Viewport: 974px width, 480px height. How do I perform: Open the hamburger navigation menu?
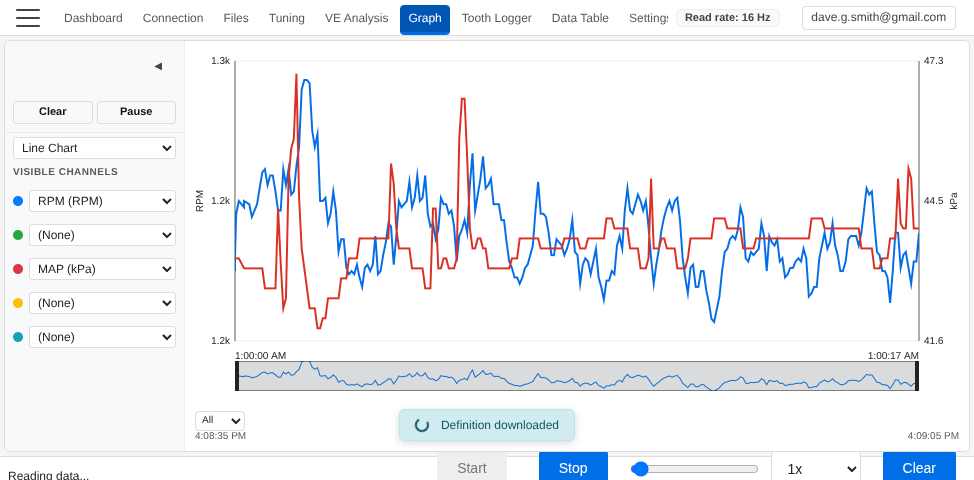pyautogui.click(x=28, y=18)
